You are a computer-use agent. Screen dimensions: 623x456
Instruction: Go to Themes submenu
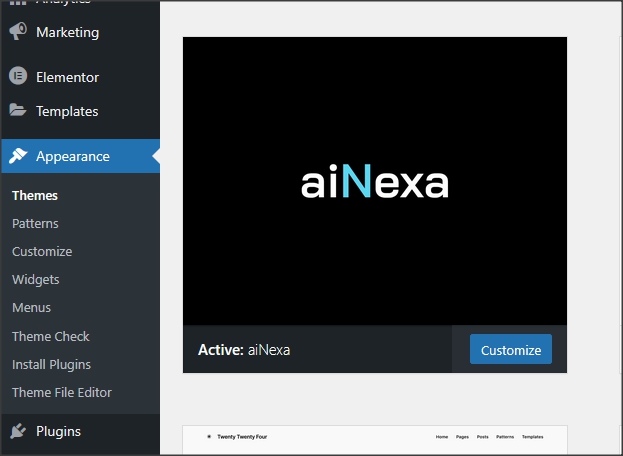[x=35, y=195]
